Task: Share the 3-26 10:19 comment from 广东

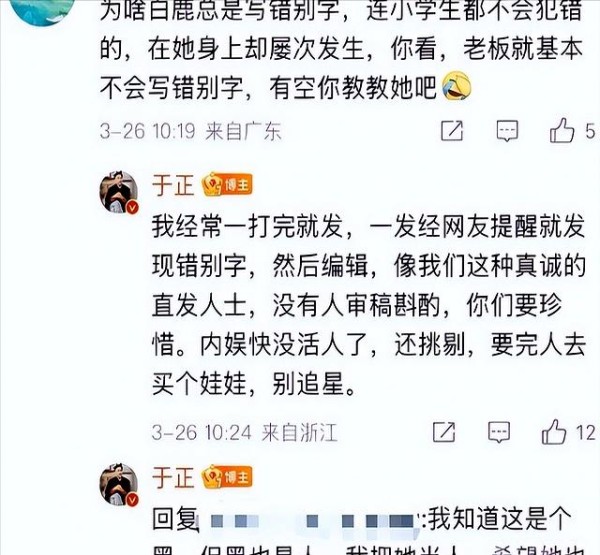Action: coord(452,131)
